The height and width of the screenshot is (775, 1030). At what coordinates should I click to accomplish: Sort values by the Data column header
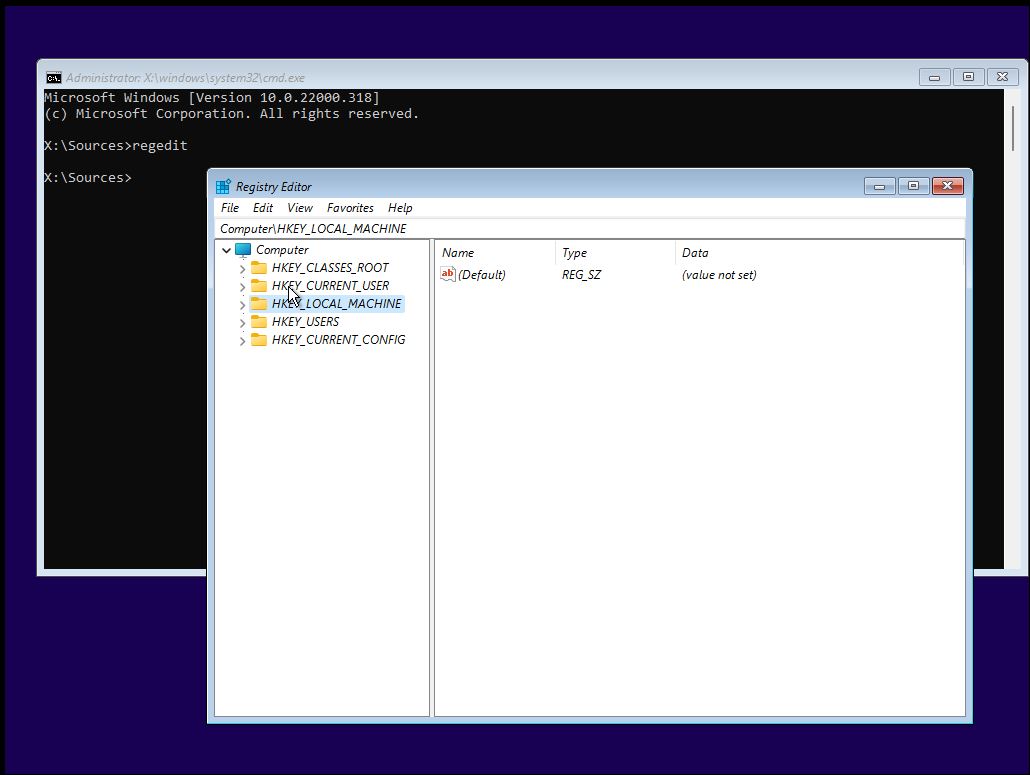tap(818, 253)
